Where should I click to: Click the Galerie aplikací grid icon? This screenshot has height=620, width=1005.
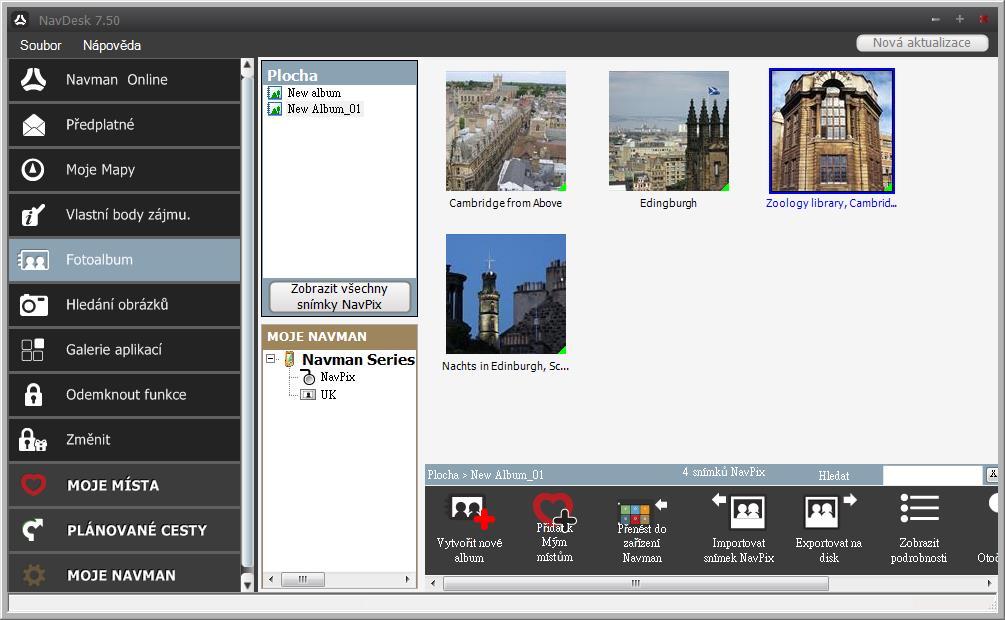33,350
